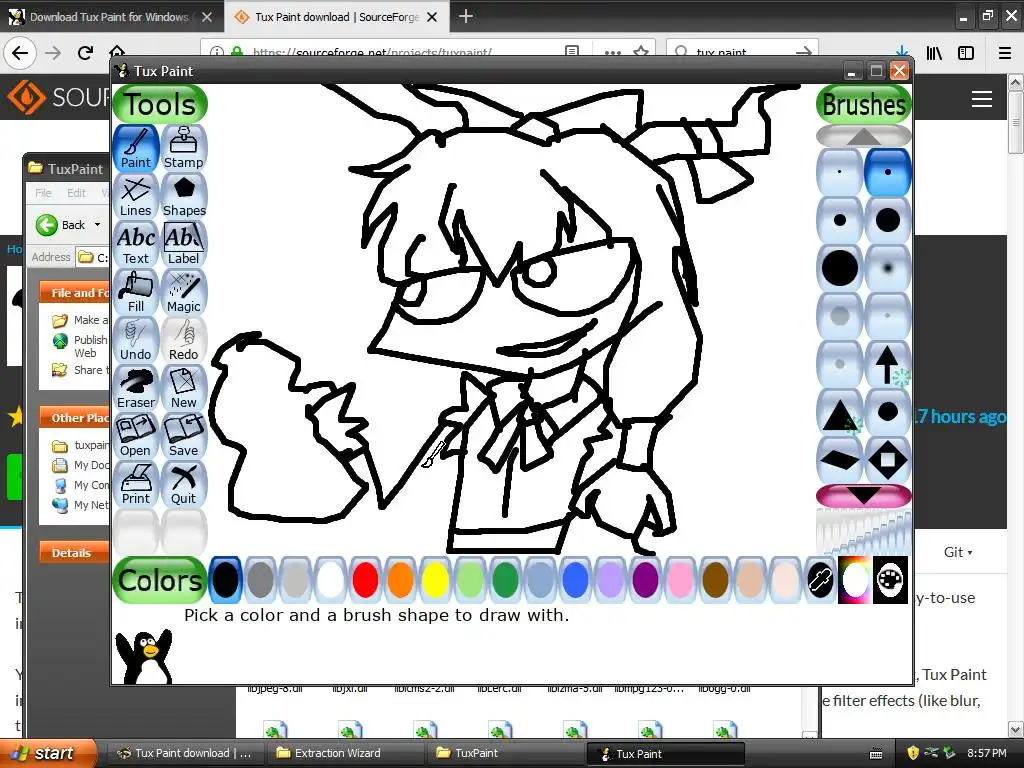Image resolution: width=1024 pixels, height=768 pixels.
Task: Choose the arrow-shaped brush
Action: point(888,364)
